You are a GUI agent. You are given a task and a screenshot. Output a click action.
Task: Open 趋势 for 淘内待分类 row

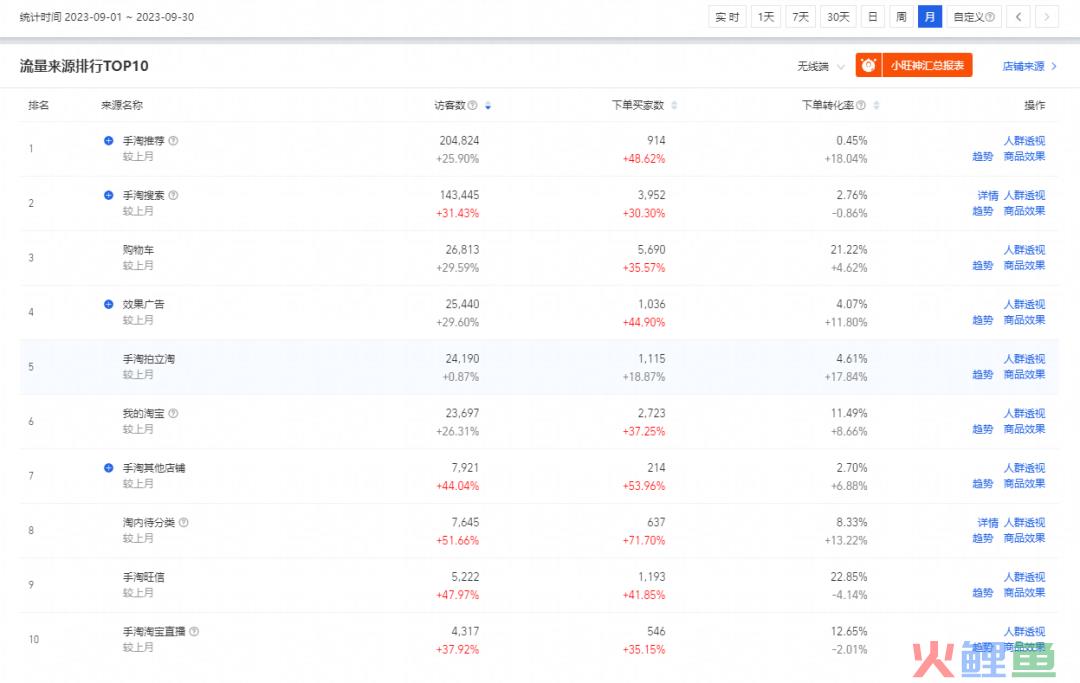[983, 538]
